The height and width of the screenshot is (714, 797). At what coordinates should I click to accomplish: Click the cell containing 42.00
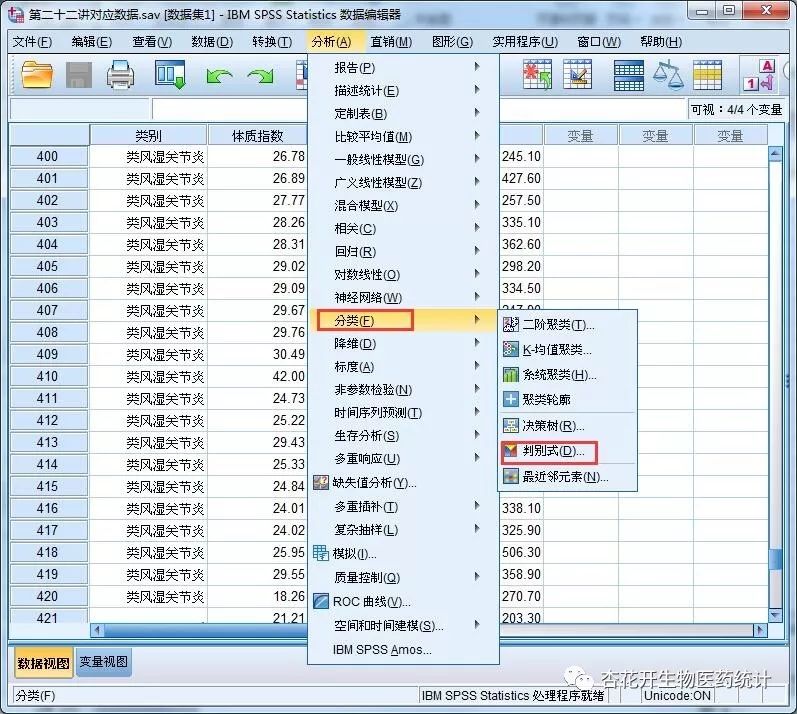(257, 376)
